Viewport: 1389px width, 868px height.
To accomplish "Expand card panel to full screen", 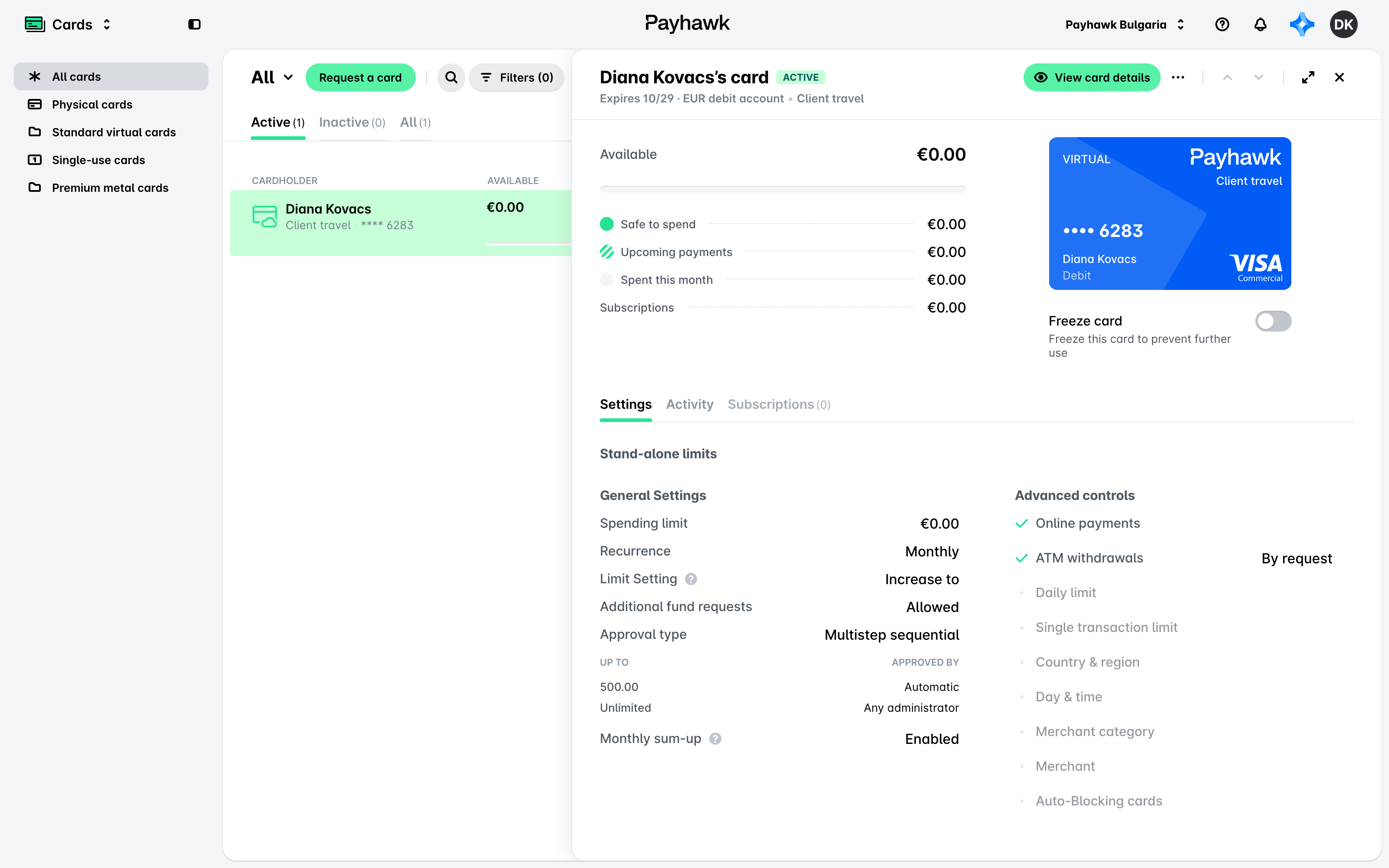I will coord(1308,78).
